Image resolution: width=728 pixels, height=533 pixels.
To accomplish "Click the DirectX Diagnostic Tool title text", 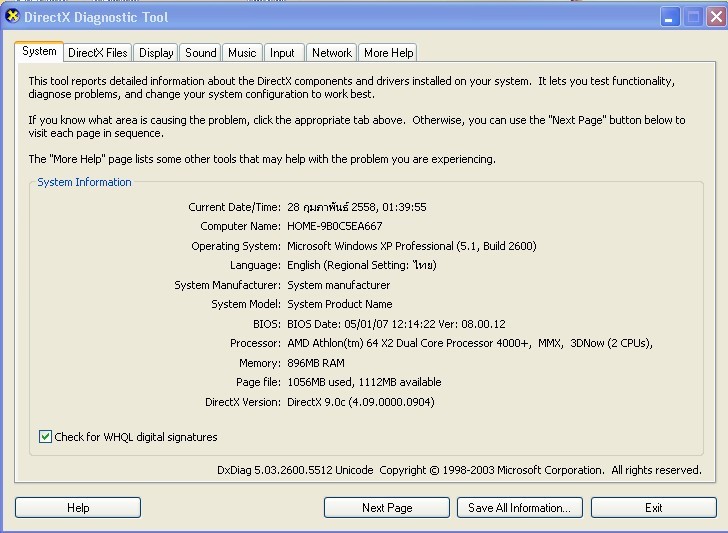I will click(x=96, y=17).
